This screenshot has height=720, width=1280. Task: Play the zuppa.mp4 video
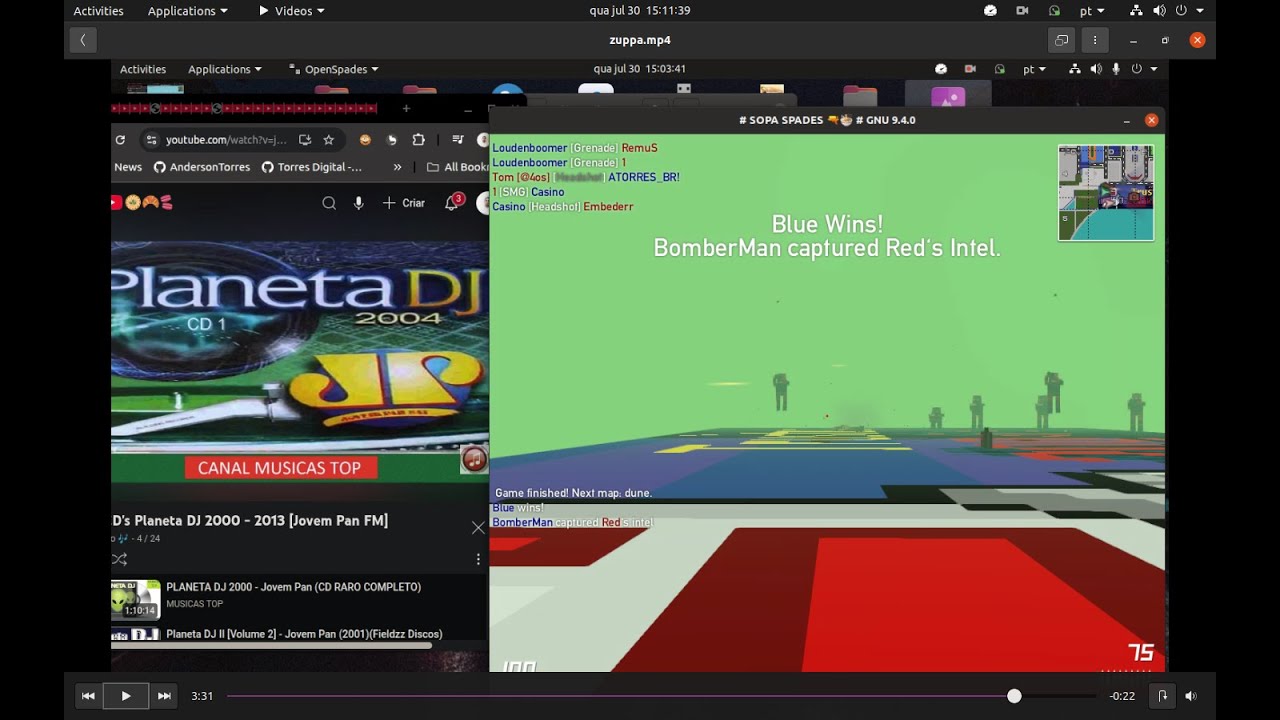tap(126, 696)
